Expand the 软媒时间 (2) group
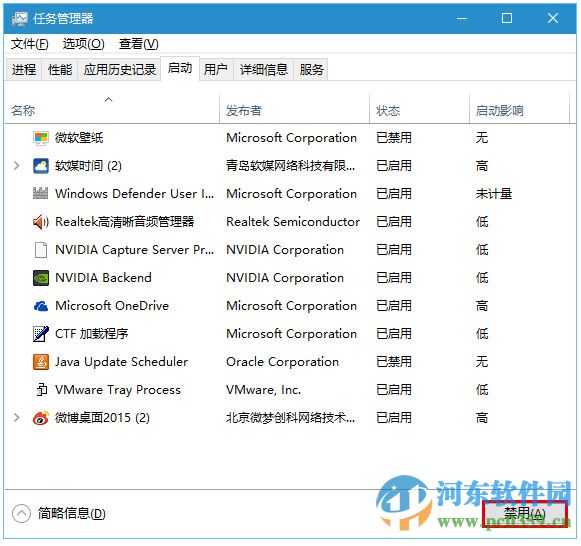Image resolution: width=581 pixels, height=546 pixels. click(16, 166)
